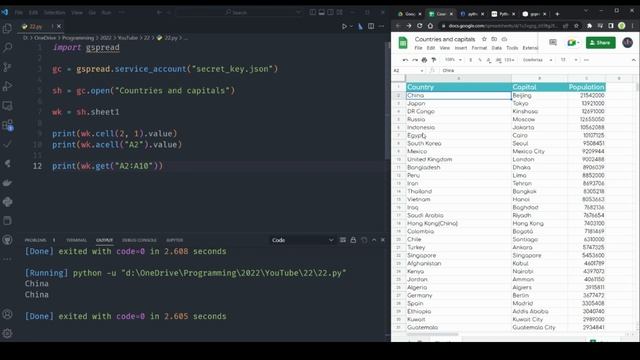The height and width of the screenshot is (360, 640).
Task: Open a new Chrome tab
Action: 557,14
